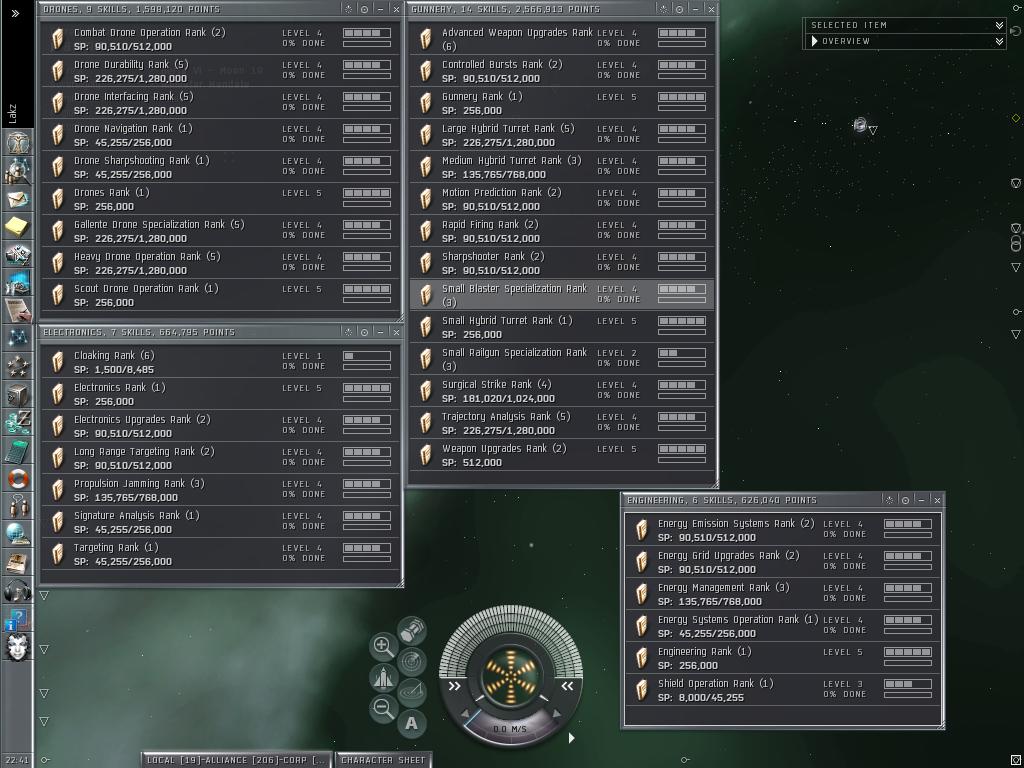Open the Local Alliance Corp chat tab
1024x768 pixels.
(235, 760)
